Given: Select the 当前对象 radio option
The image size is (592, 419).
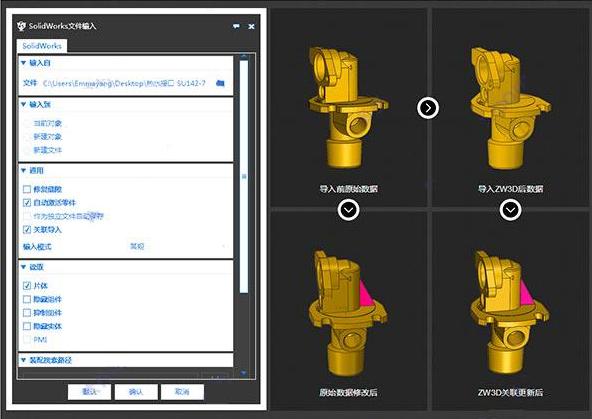Looking at the screenshot, I should (x=27, y=123).
